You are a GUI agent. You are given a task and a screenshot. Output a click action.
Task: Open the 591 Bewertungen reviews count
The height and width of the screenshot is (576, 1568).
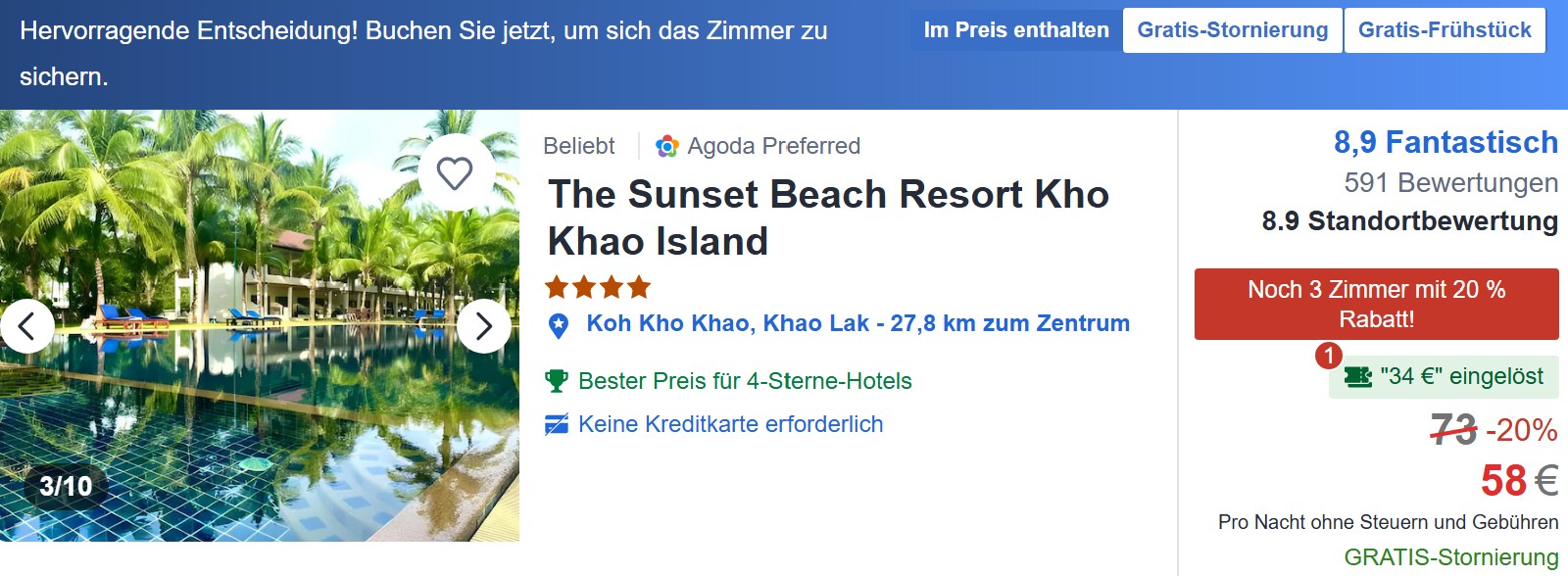pyautogui.click(x=1450, y=183)
